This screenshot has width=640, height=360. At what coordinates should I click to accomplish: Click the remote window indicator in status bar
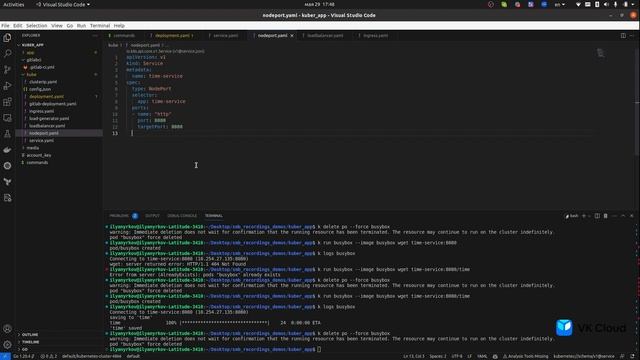(5, 356)
